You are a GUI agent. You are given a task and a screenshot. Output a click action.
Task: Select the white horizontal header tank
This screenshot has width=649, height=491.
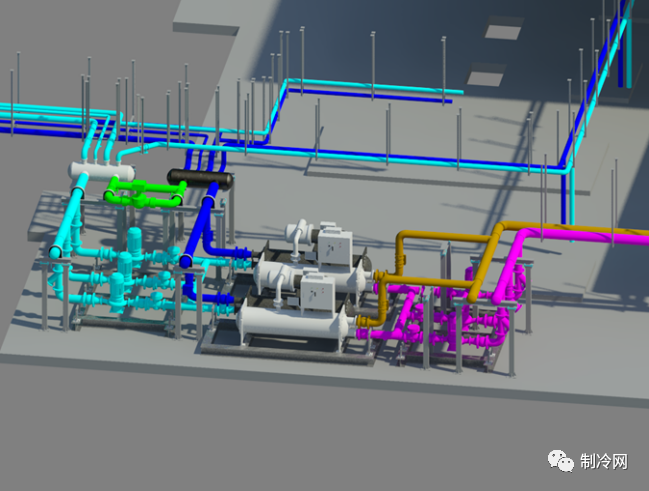(101, 171)
